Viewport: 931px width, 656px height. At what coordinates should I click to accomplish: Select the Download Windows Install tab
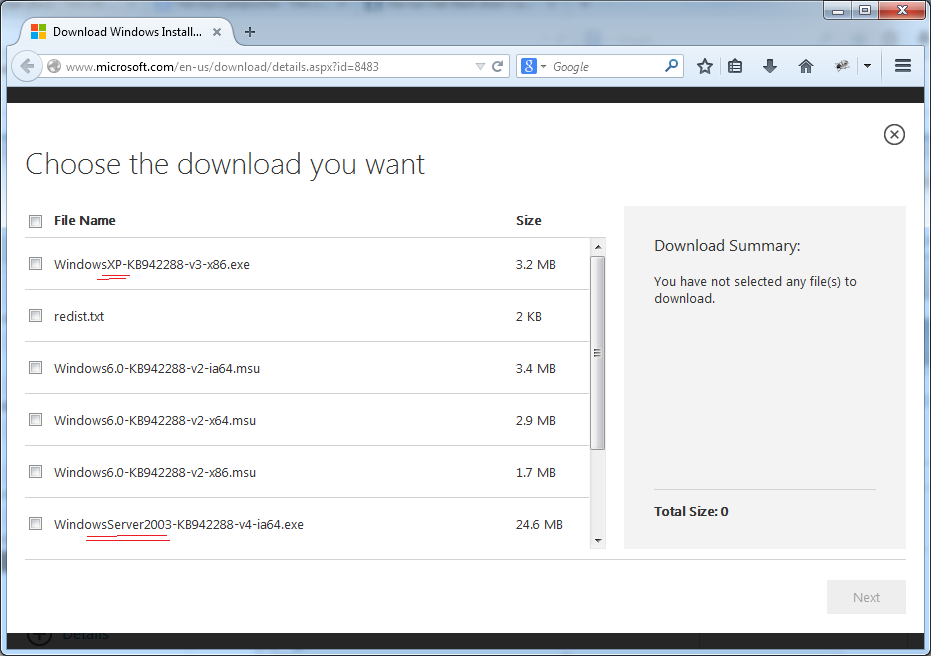(x=126, y=32)
